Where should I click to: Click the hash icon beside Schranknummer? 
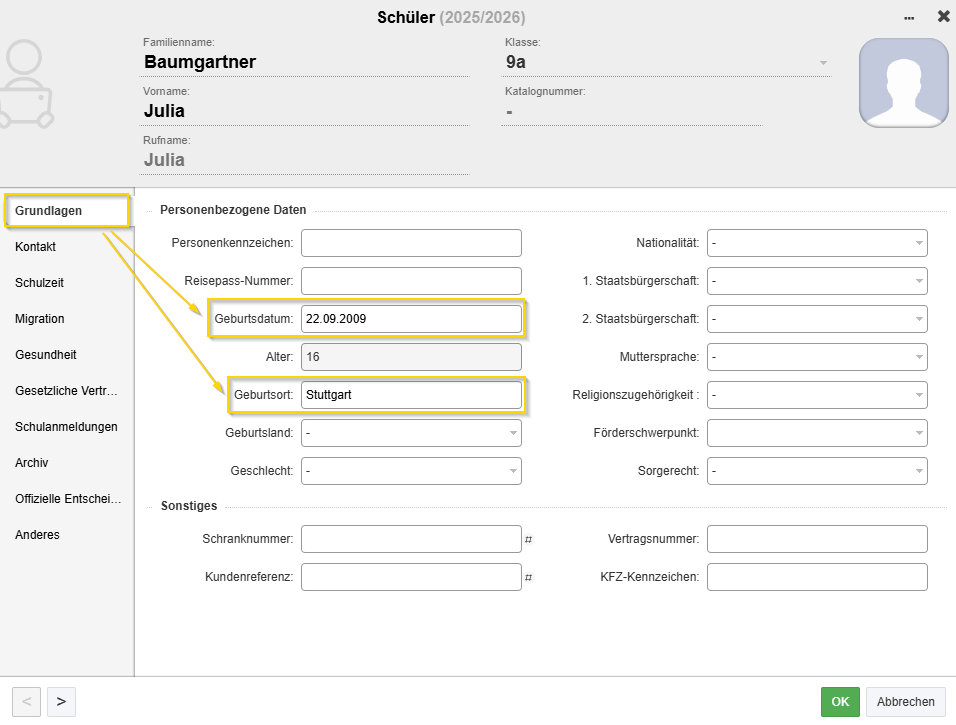tap(529, 540)
